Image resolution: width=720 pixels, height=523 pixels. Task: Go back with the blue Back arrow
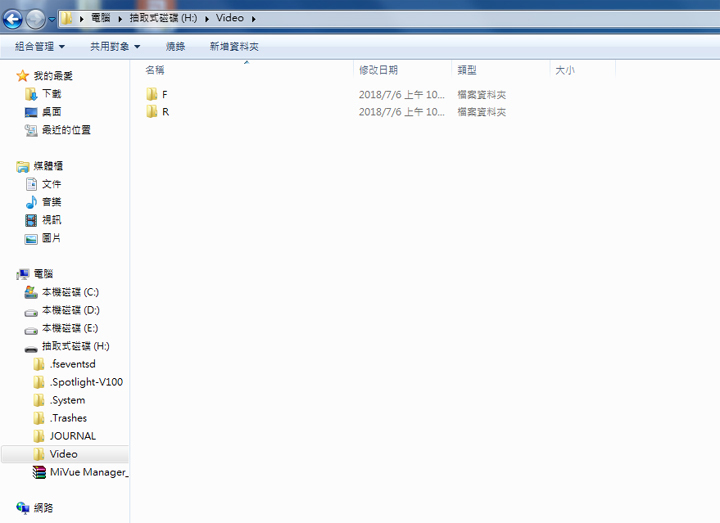click(x=13, y=19)
